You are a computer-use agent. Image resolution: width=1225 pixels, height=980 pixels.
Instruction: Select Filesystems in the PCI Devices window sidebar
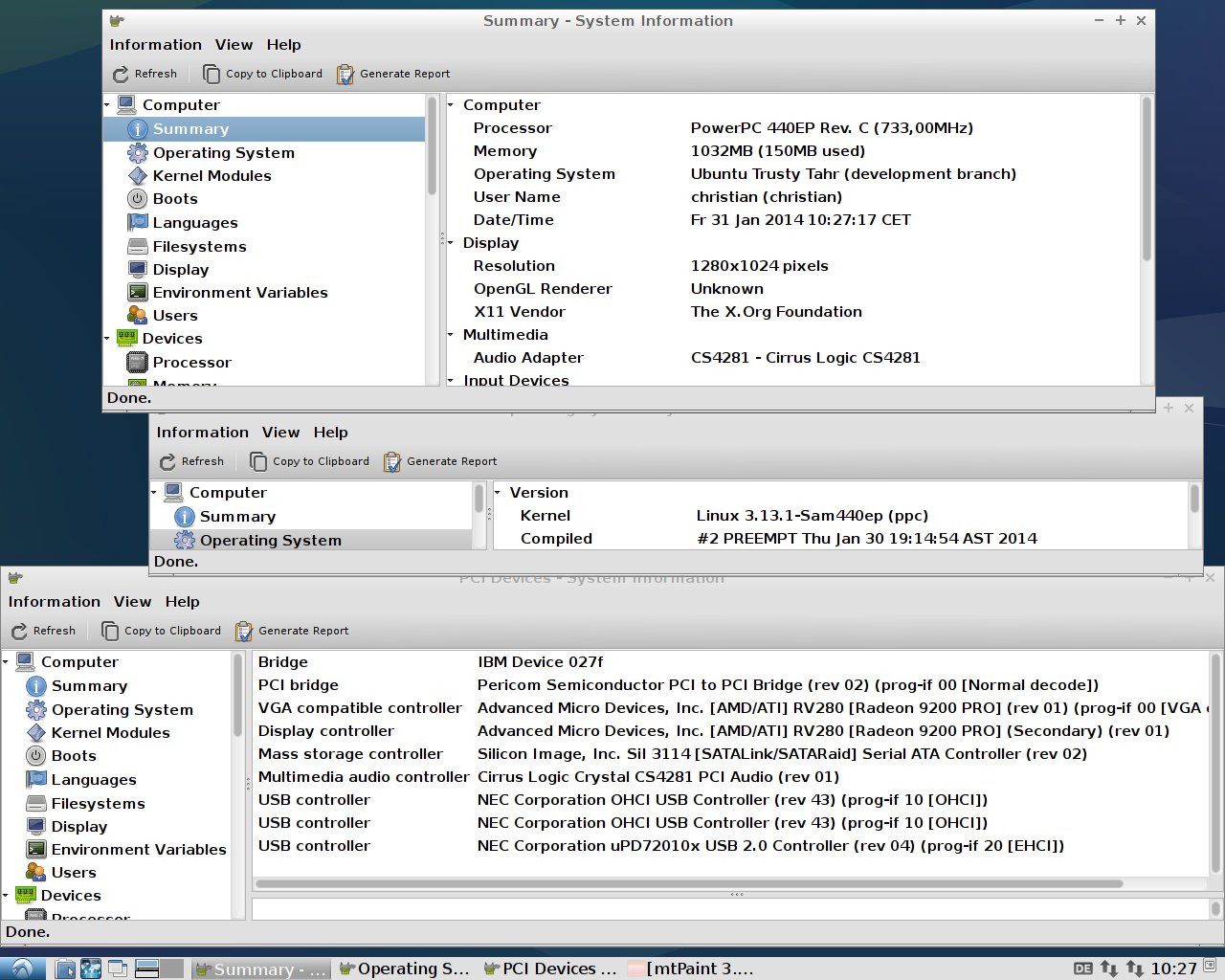click(98, 804)
